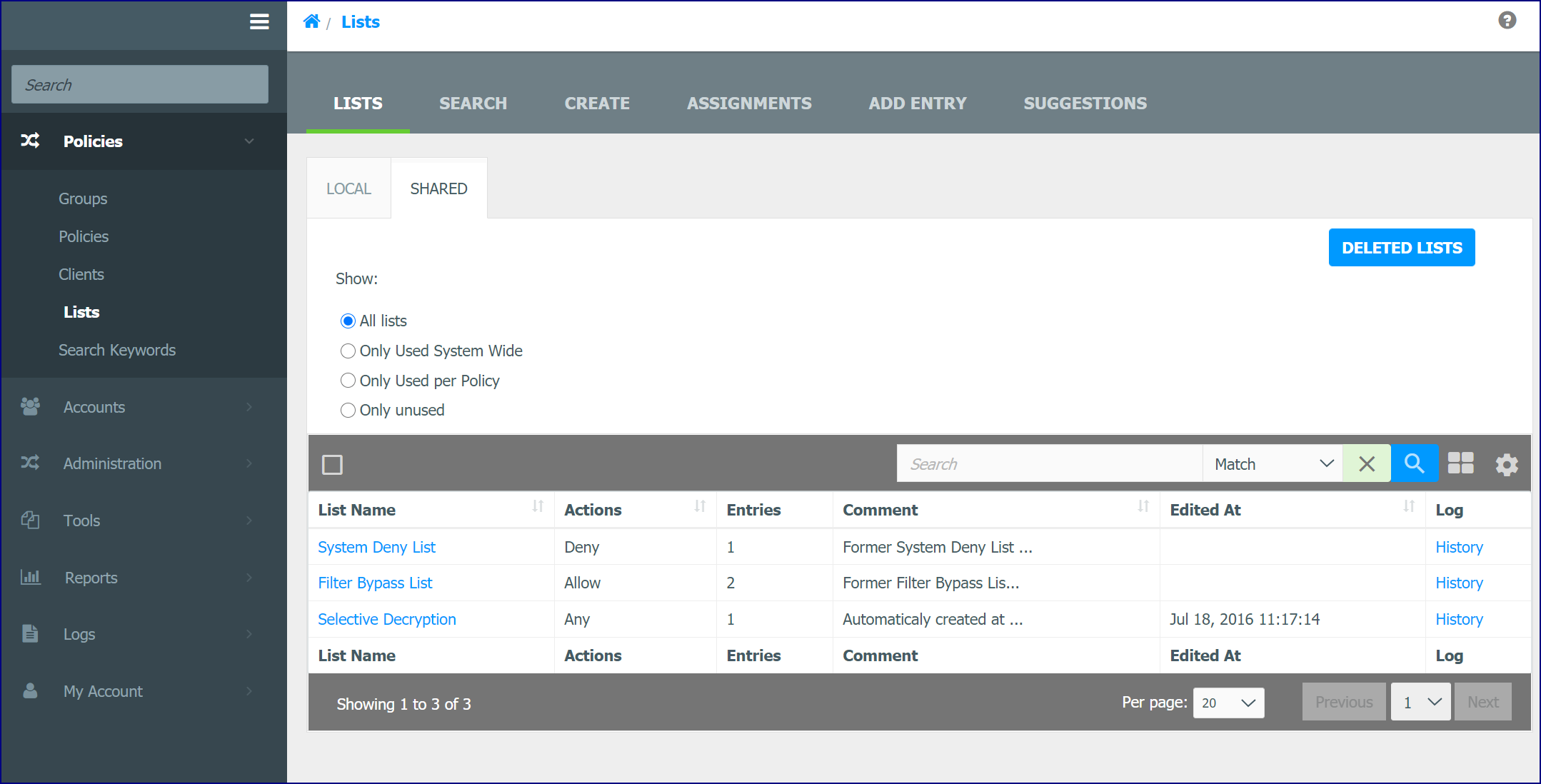Click the Lists breadcrumb link
The image size is (1541, 784).
361,22
